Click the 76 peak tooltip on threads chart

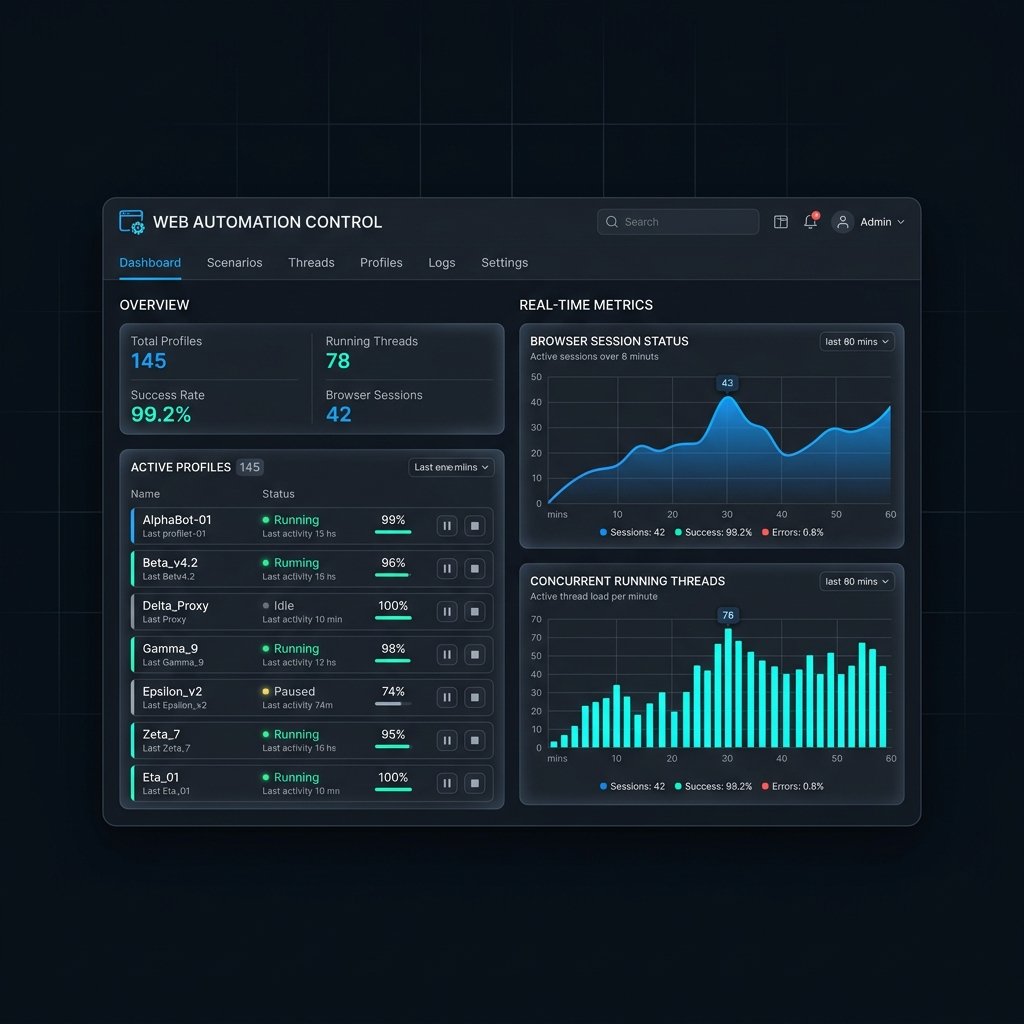click(x=728, y=615)
